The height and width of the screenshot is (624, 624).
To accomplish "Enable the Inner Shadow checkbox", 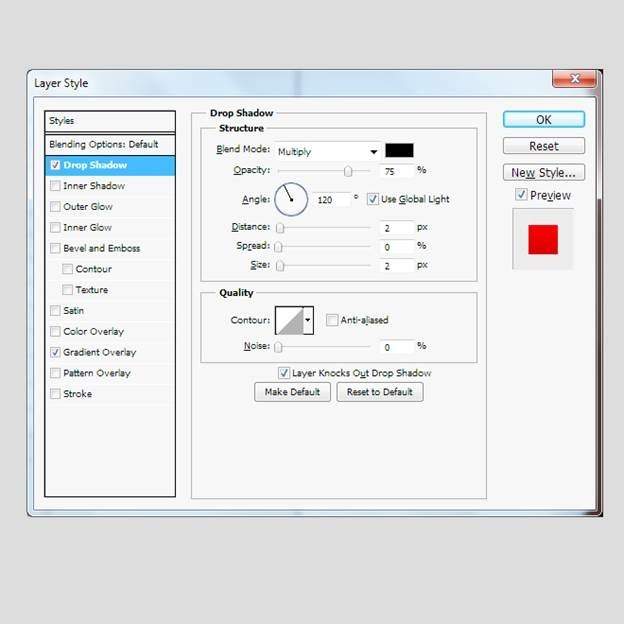I will (55, 186).
